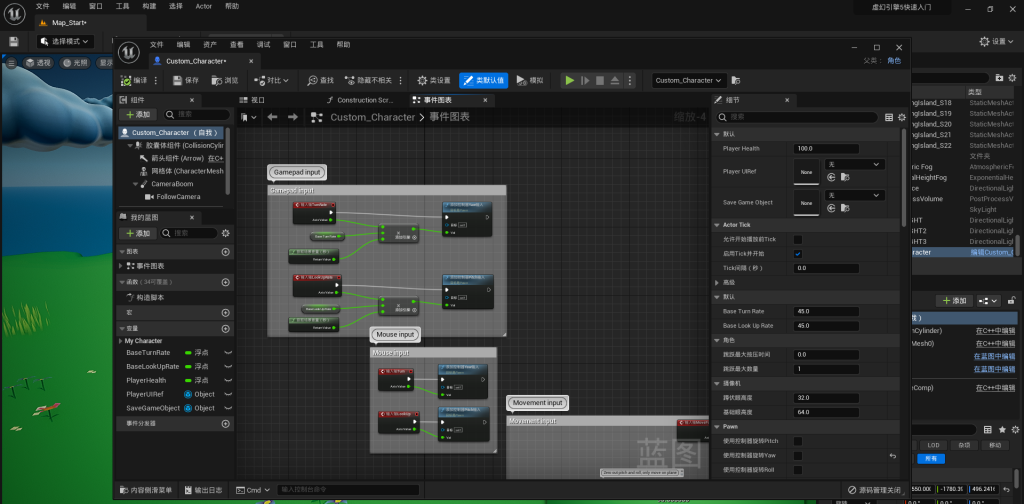Click the console command input box
This screenshot has width=1024, height=504.
(x=348, y=490)
